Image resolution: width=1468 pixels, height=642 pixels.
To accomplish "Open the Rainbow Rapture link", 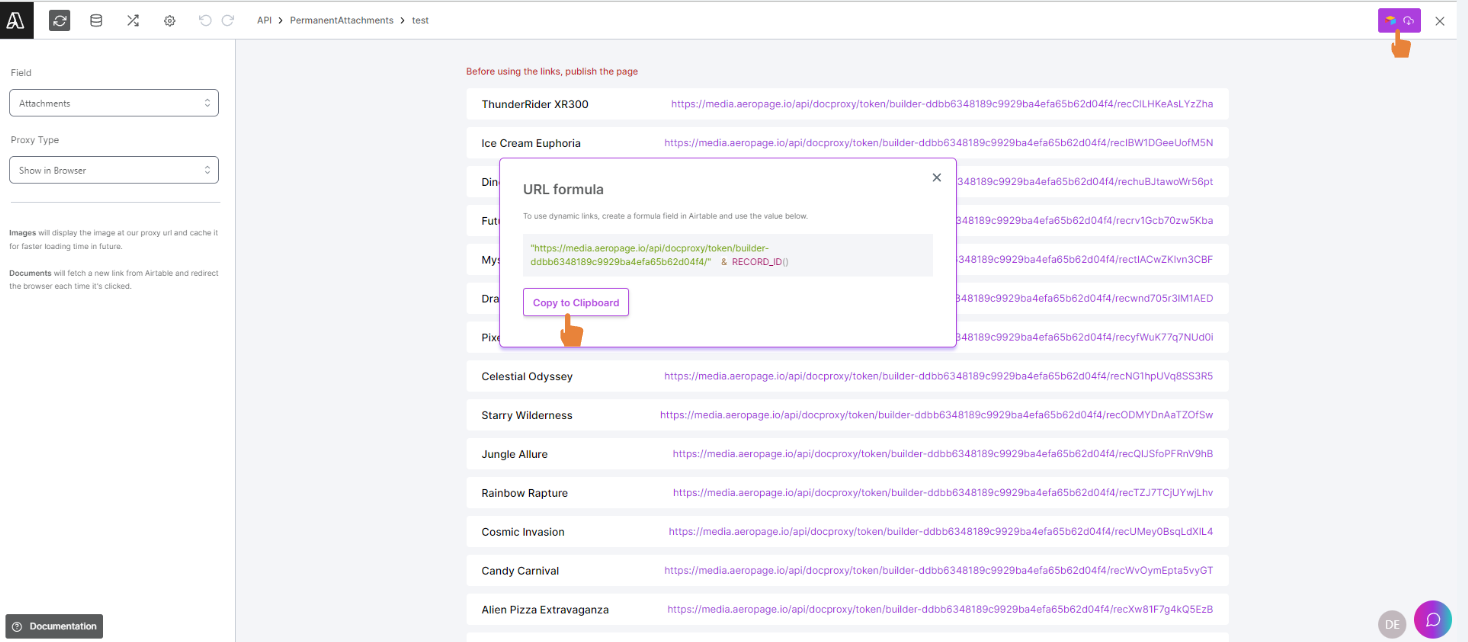I will [x=943, y=493].
